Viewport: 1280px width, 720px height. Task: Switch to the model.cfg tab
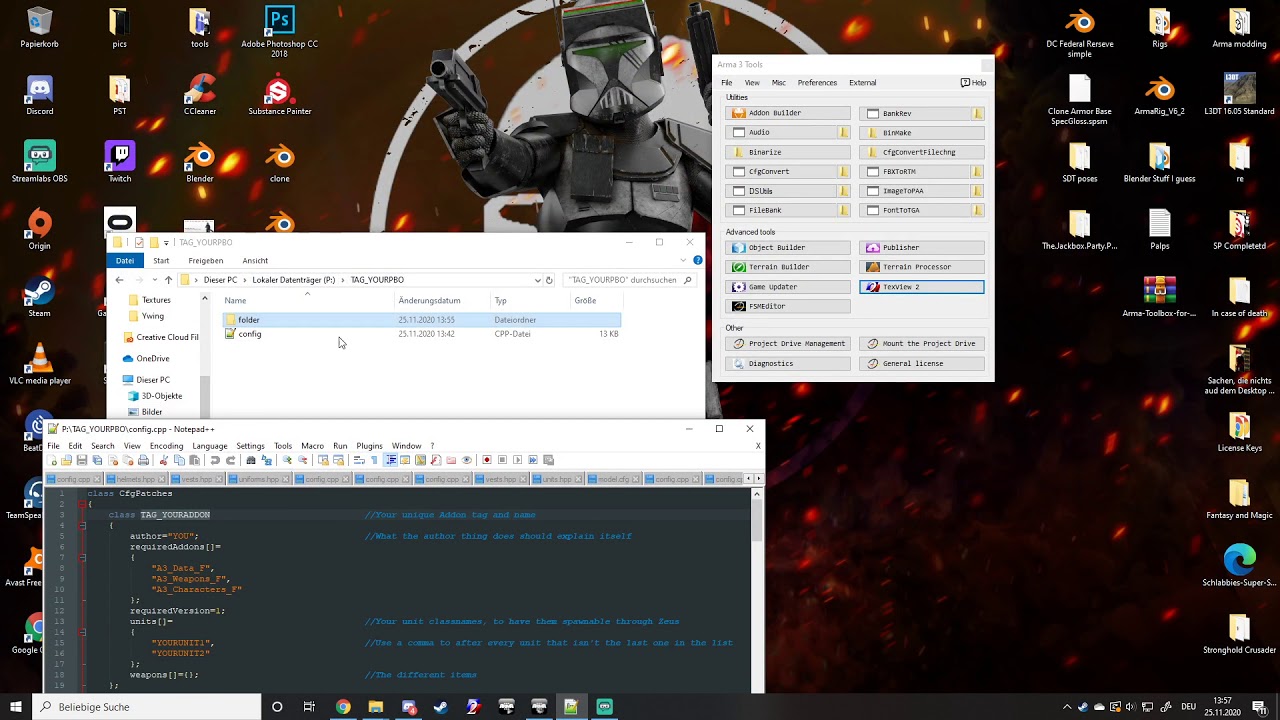click(x=613, y=479)
